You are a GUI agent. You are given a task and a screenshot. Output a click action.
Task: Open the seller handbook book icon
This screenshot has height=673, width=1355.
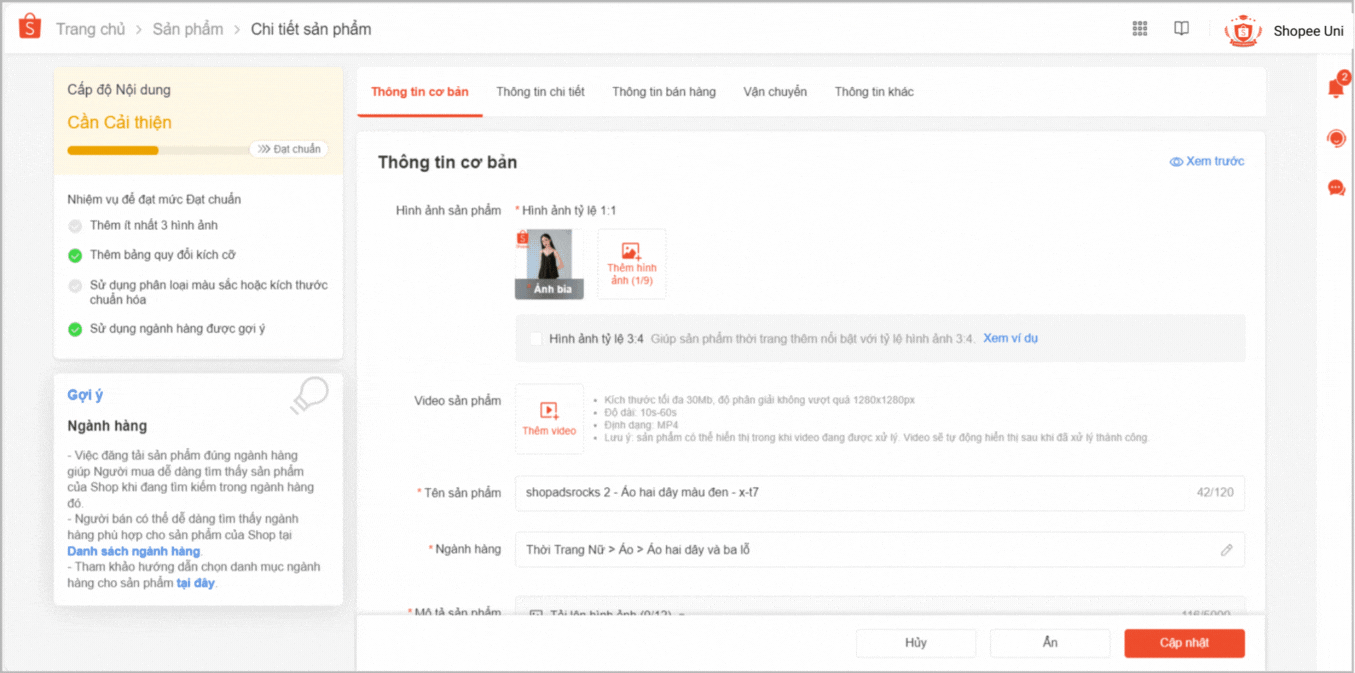[x=1181, y=29]
